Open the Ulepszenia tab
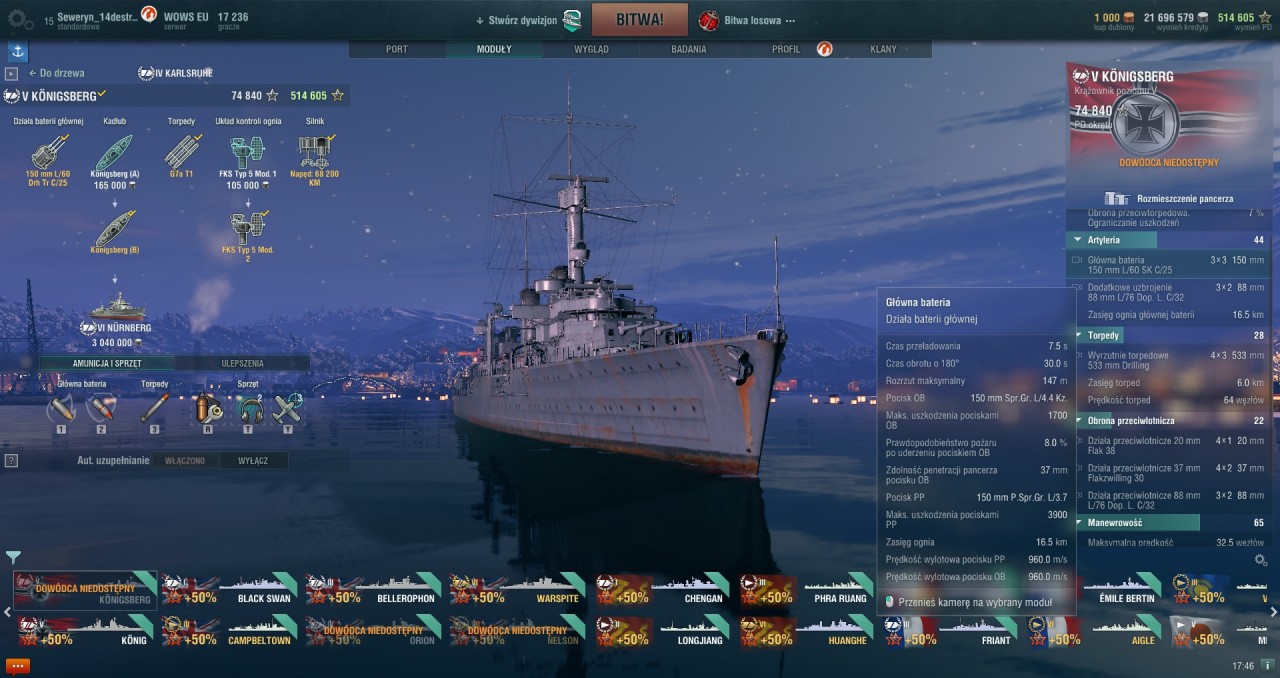 coord(242,364)
